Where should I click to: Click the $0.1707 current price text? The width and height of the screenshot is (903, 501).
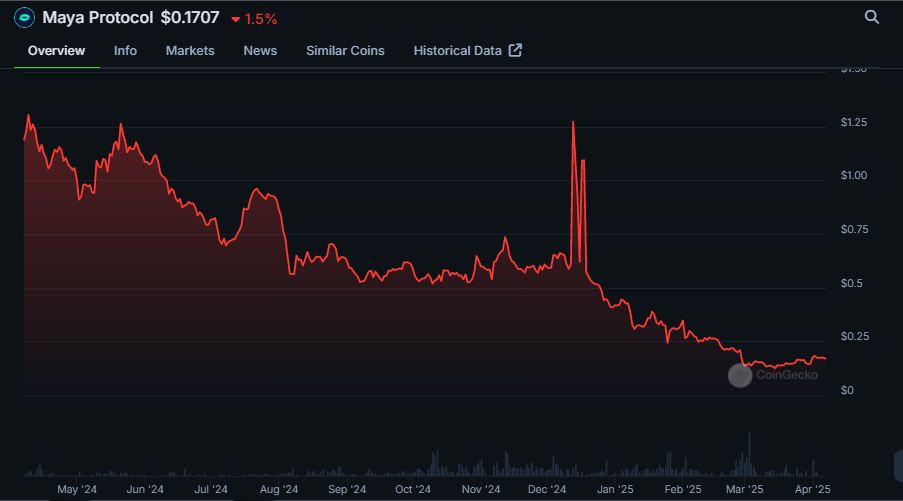point(190,18)
